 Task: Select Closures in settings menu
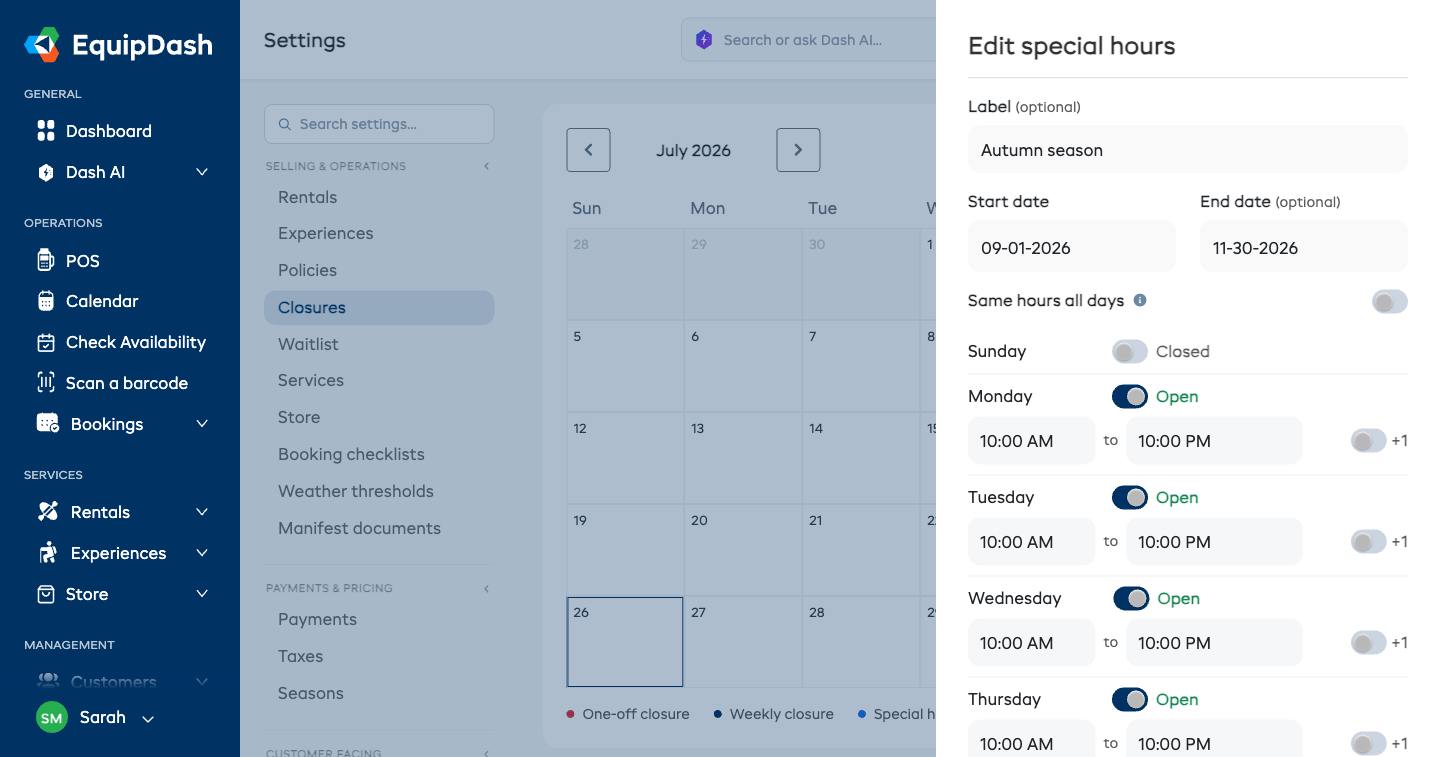click(x=379, y=307)
